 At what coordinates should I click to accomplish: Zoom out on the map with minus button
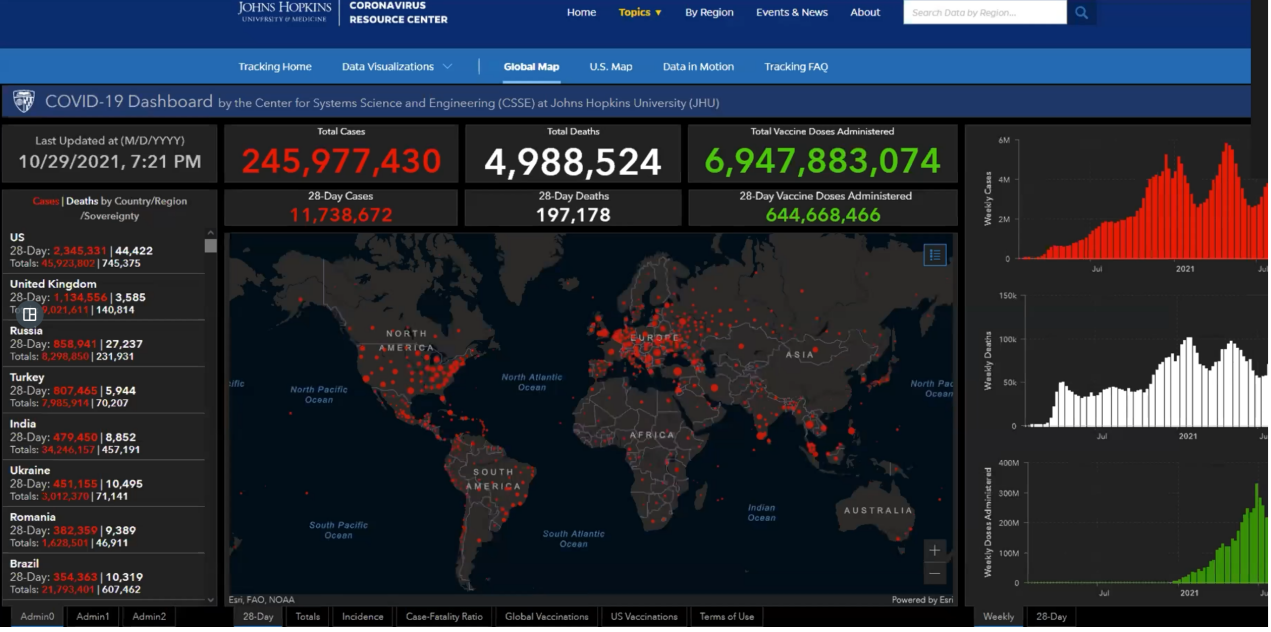935,574
